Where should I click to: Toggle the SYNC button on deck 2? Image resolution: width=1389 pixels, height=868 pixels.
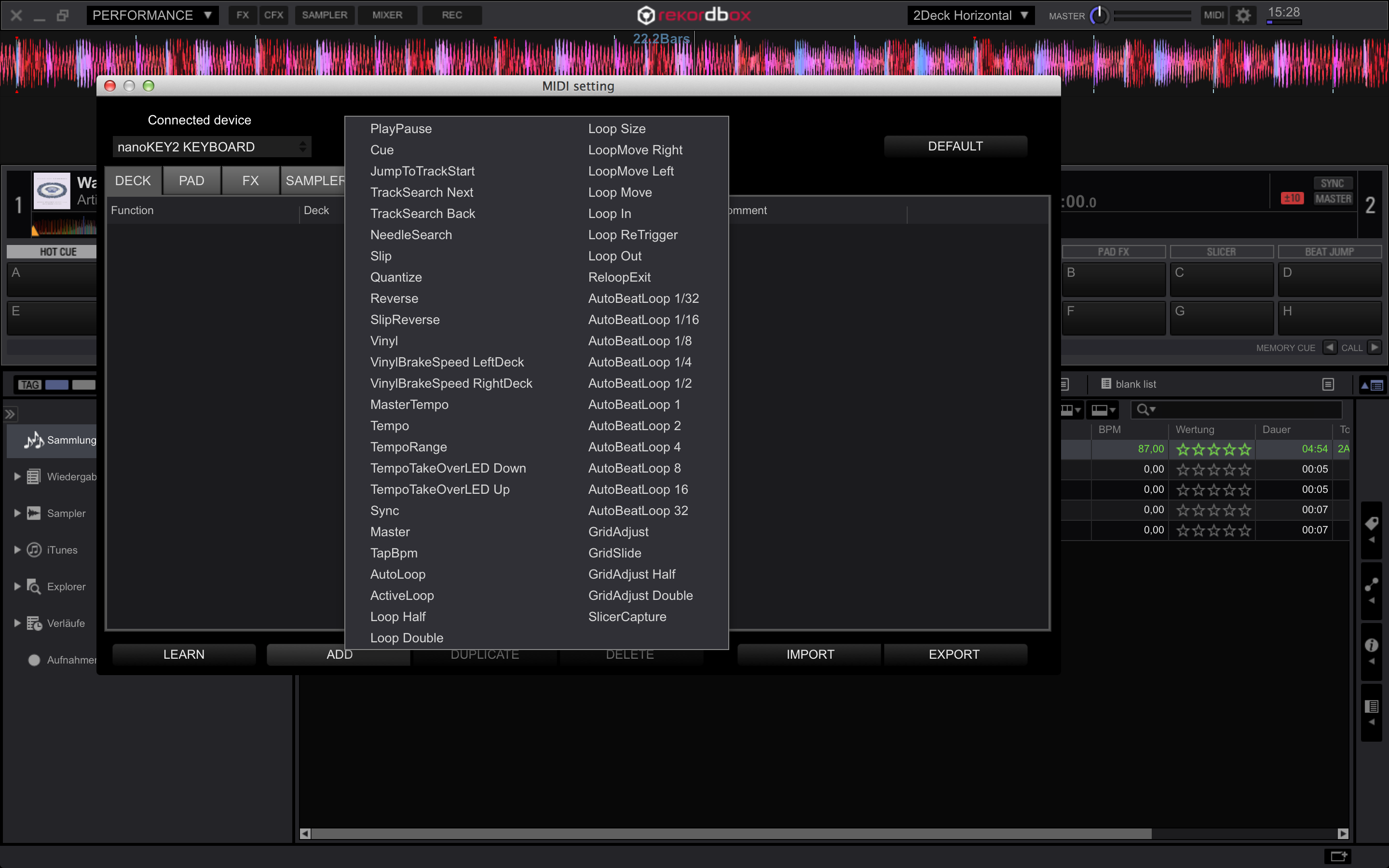1332,183
